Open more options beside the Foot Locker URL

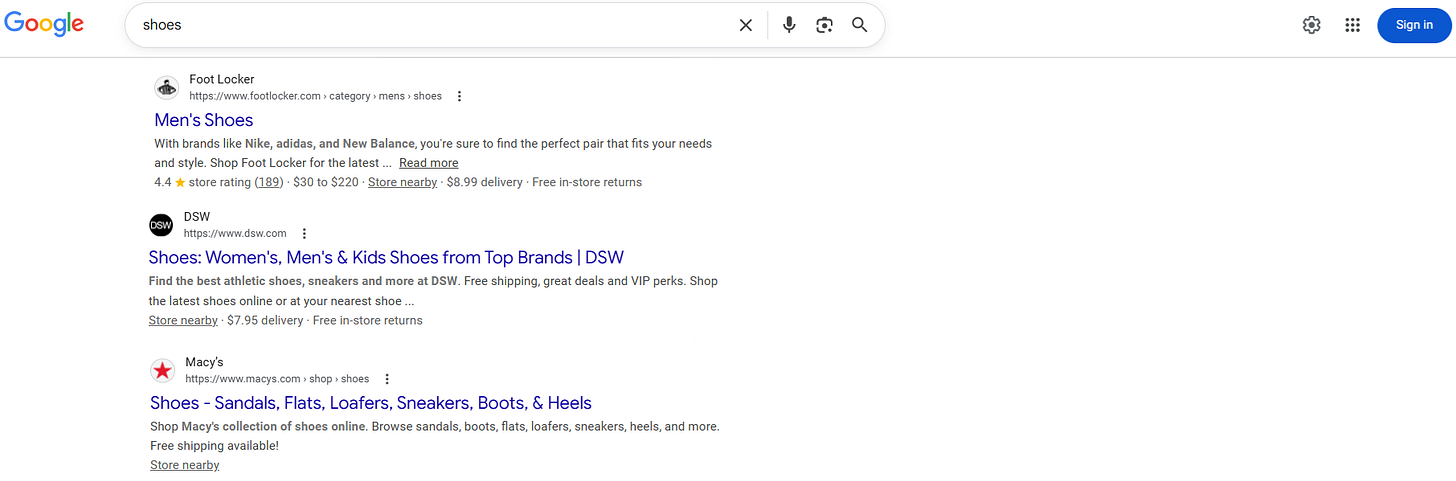(x=459, y=96)
